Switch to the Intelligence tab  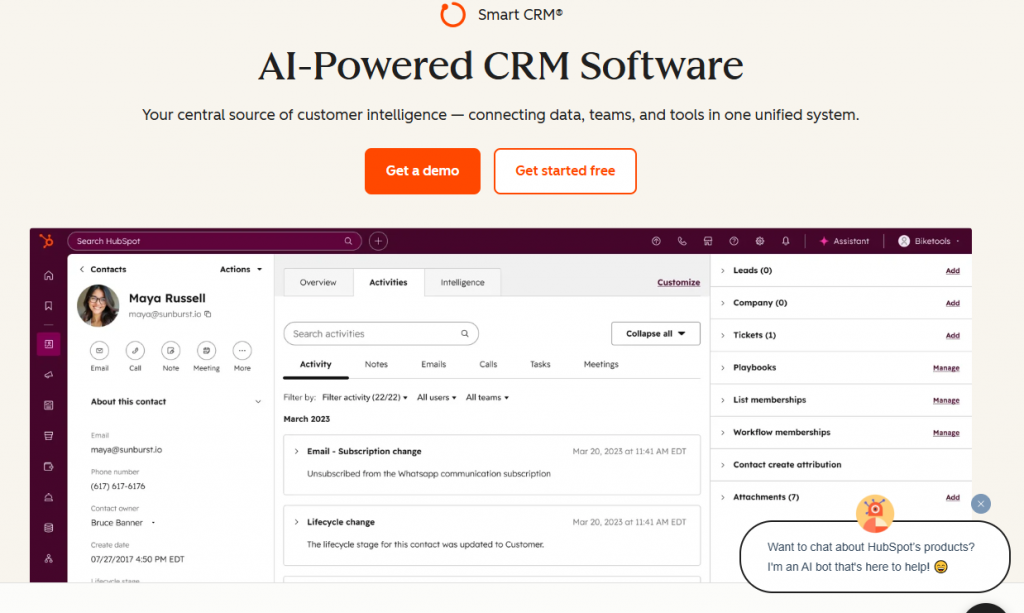coord(462,283)
